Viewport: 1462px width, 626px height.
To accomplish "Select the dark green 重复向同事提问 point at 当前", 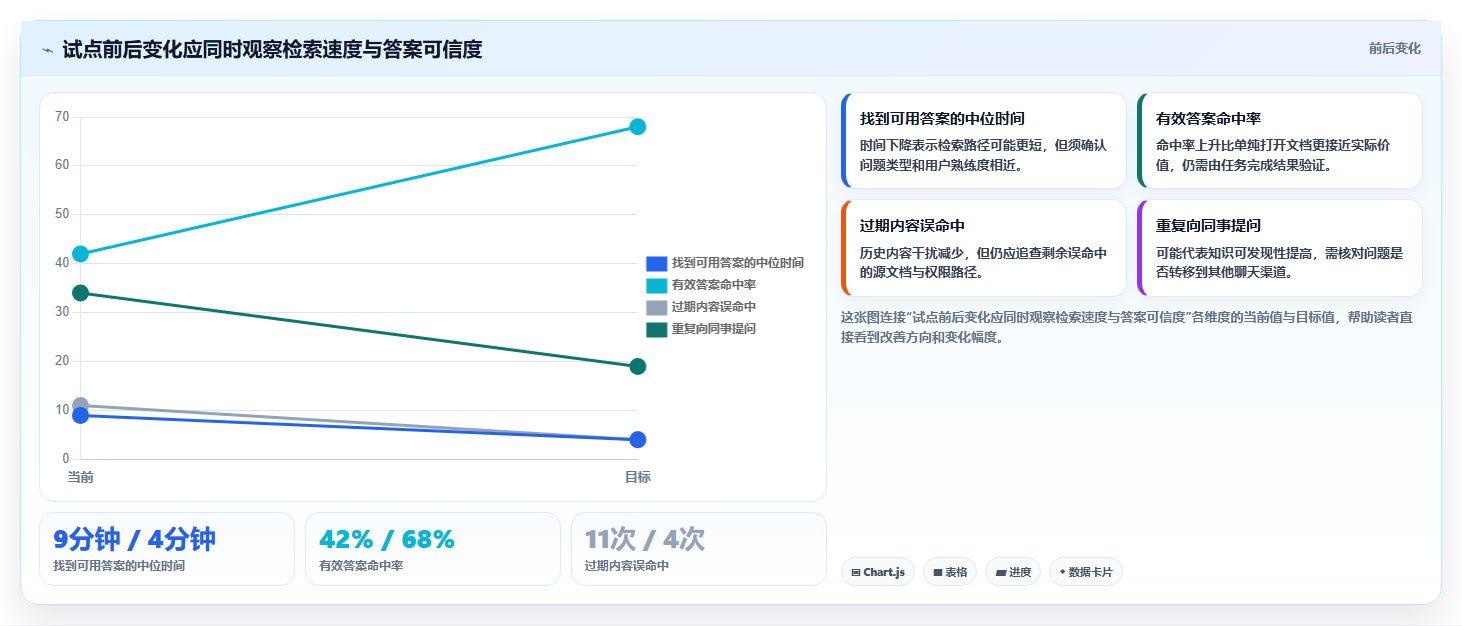I will pos(80,293).
